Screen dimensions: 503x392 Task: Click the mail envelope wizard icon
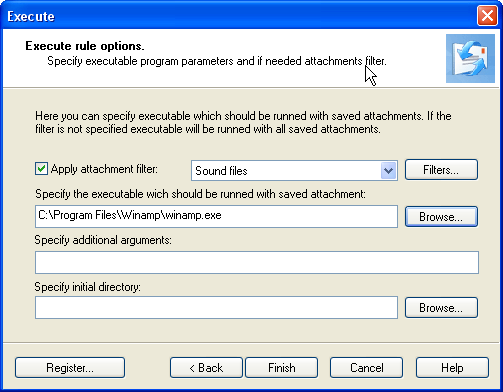pyautogui.click(x=470, y=58)
